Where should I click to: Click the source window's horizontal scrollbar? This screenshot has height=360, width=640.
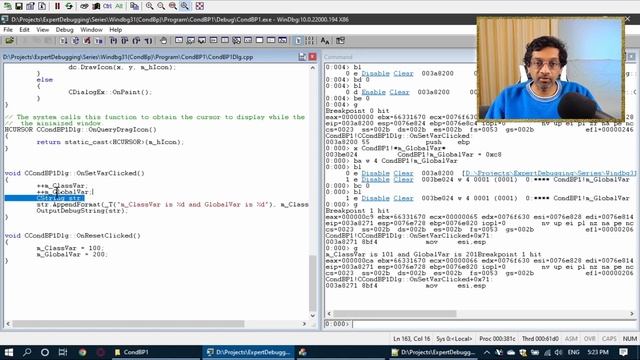pyautogui.click(x=156, y=324)
